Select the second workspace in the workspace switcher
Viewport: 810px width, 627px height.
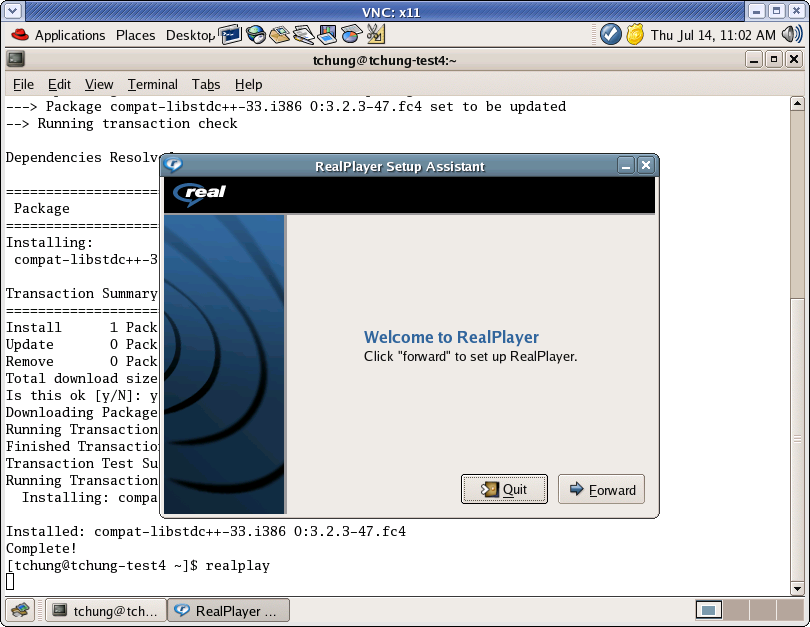[x=736, y=610]
